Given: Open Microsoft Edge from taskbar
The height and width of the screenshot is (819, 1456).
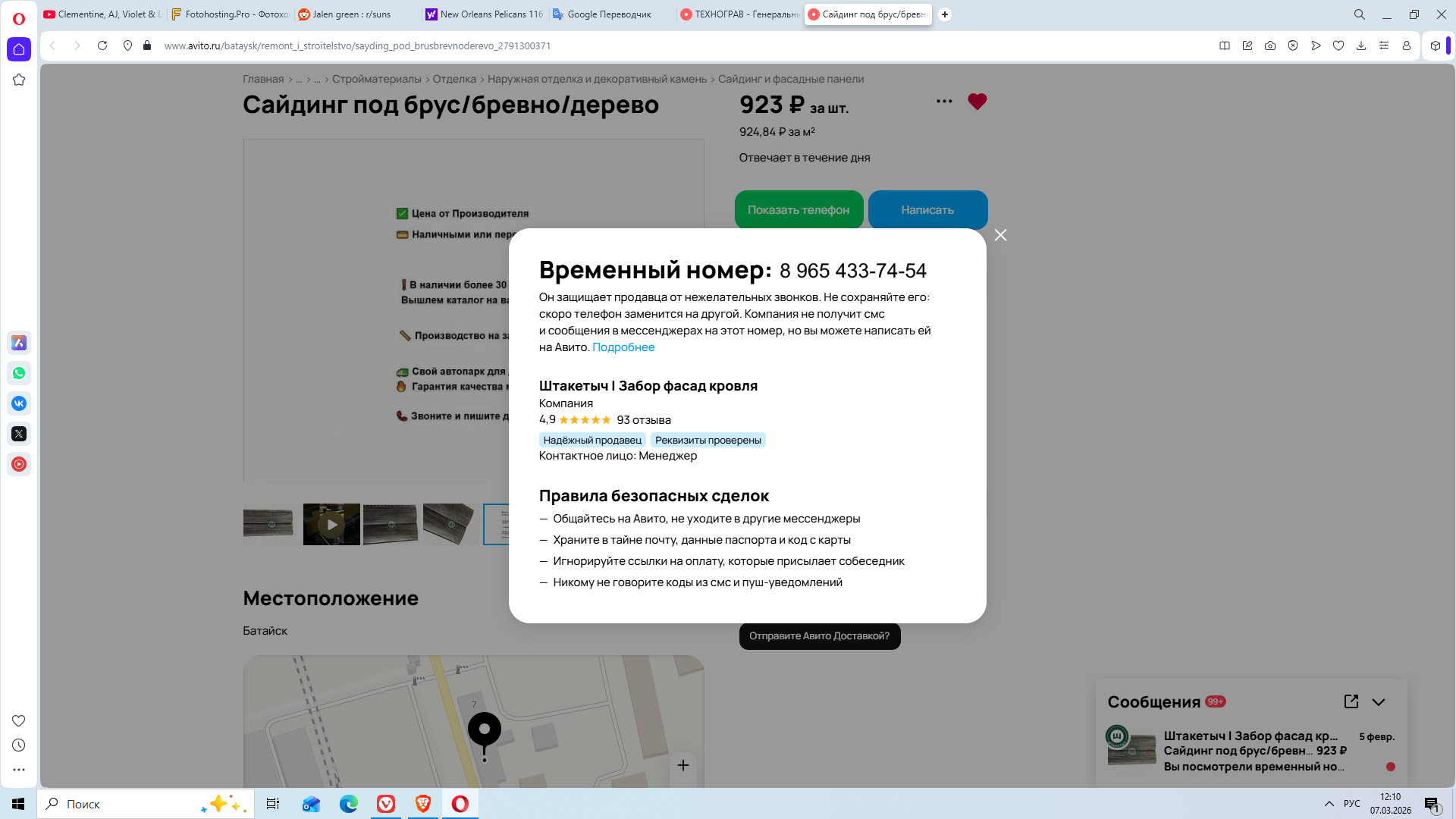Looking at the screenshot, I should [x=349, y=804].
